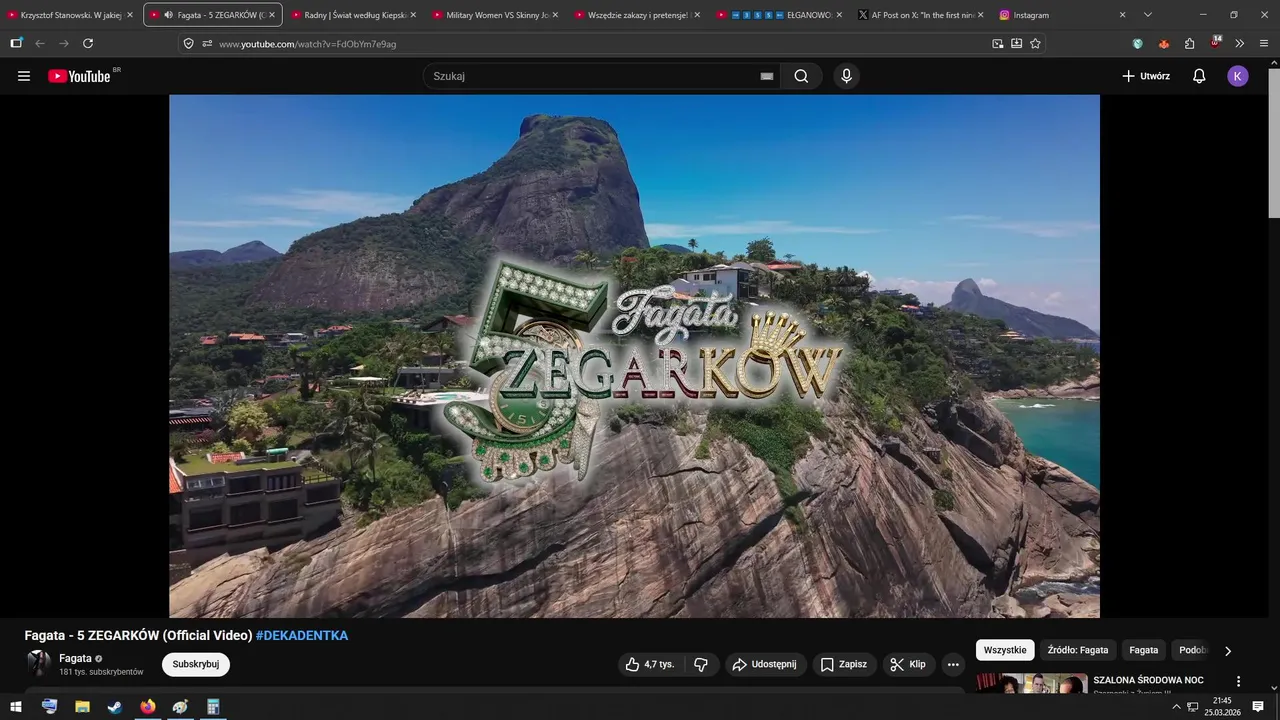Click the Klip scissors button
This screenshot has width=1280, height=720.
(x=908, y=664)
